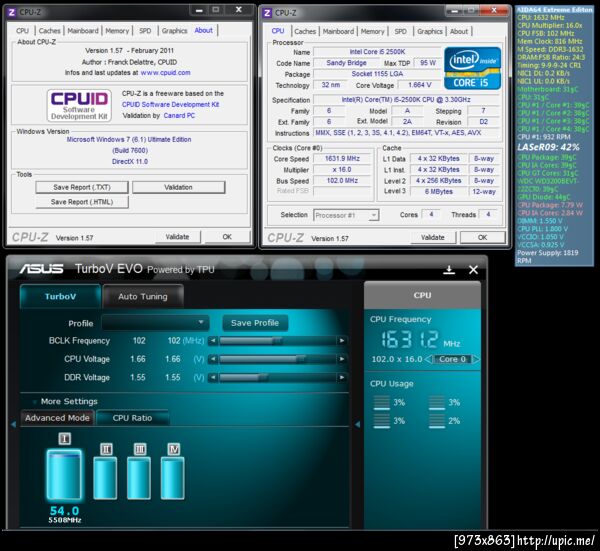Open Memory tab in right CPU-Z window
Image resolution: width=600 pixels, height=551 pixels.
point(372,31)
